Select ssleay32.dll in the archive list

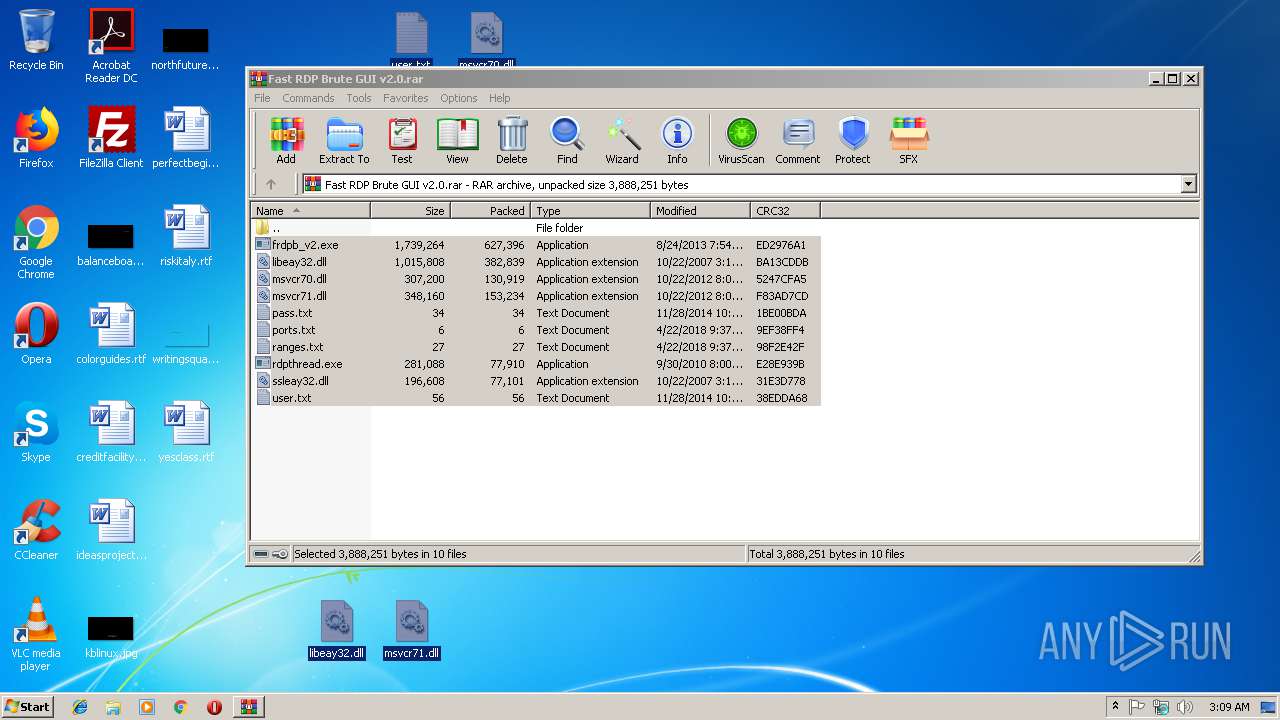pyautogui.click(x=536, y=381)
